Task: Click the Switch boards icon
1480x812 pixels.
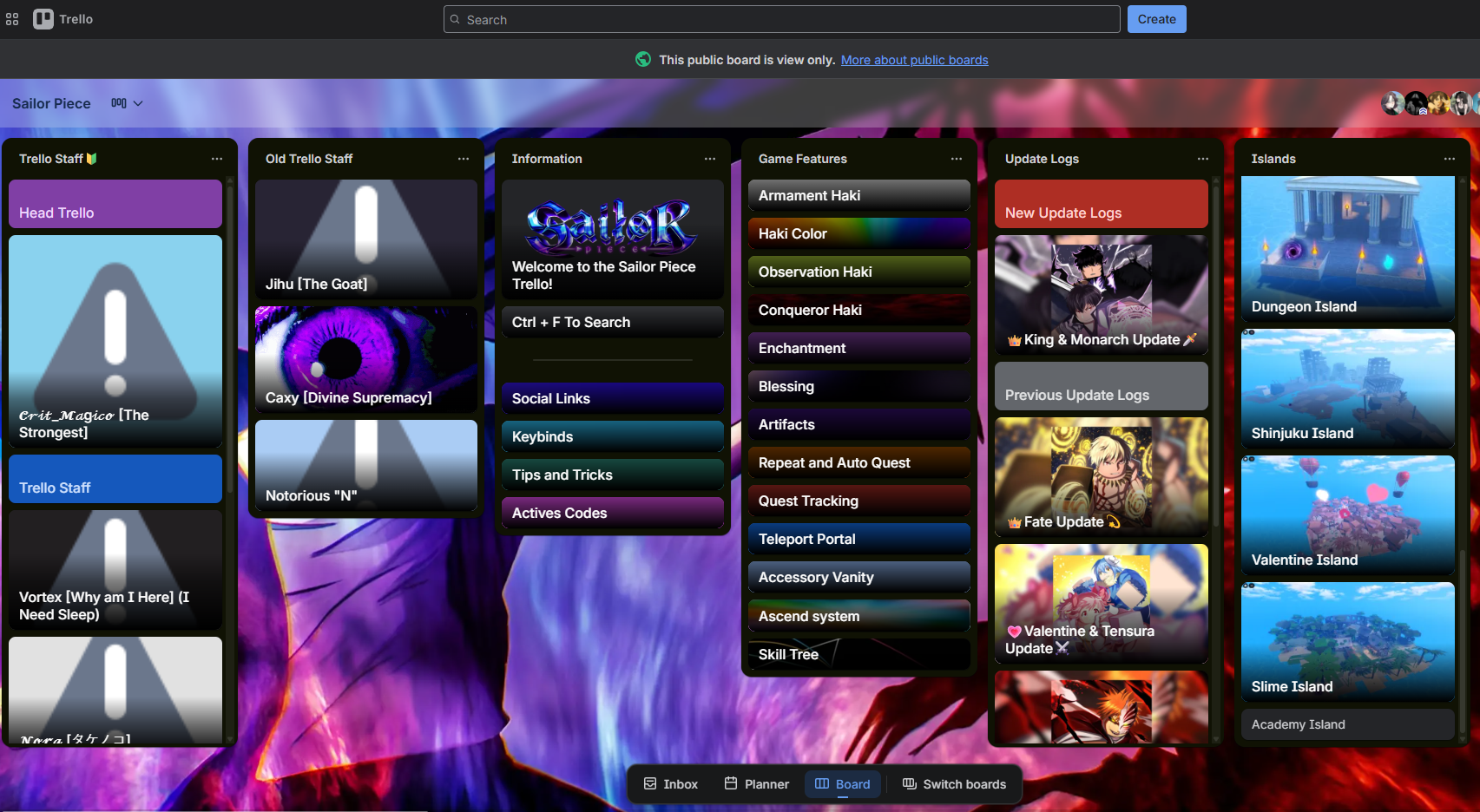Action: tap(909, 783)
